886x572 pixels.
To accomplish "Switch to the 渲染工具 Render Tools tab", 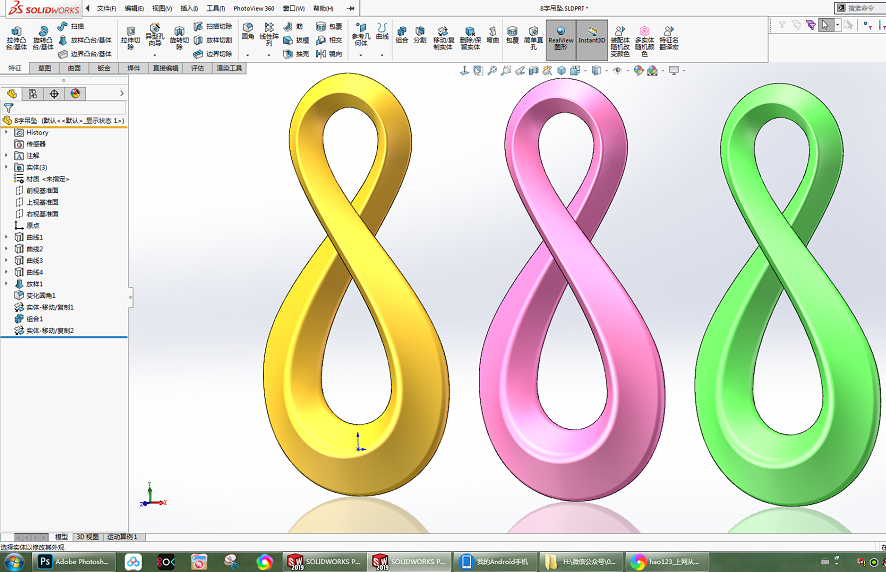I will [229, 68].
